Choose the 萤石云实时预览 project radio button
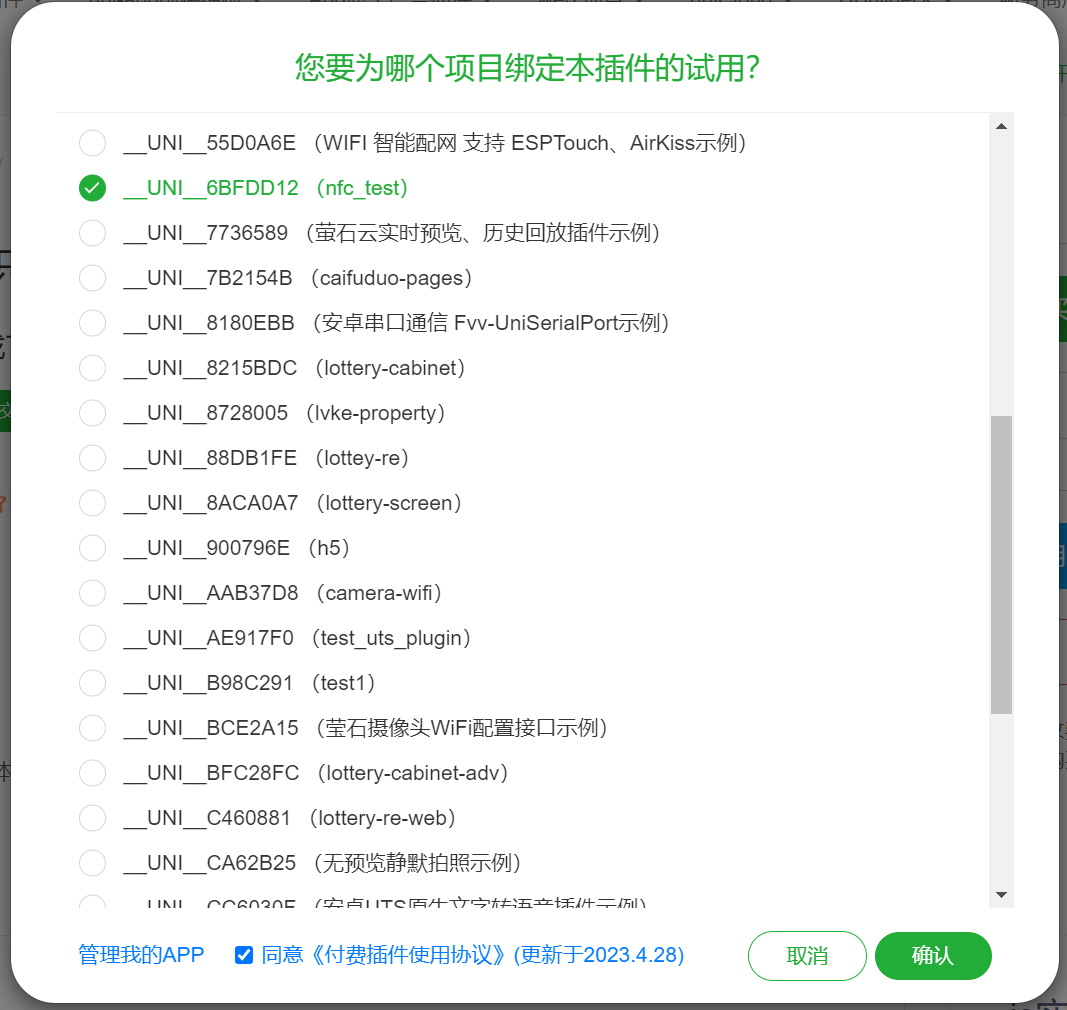Image resolution: width=1067 pixels, height=1010 pixels. tap(92, 233)
